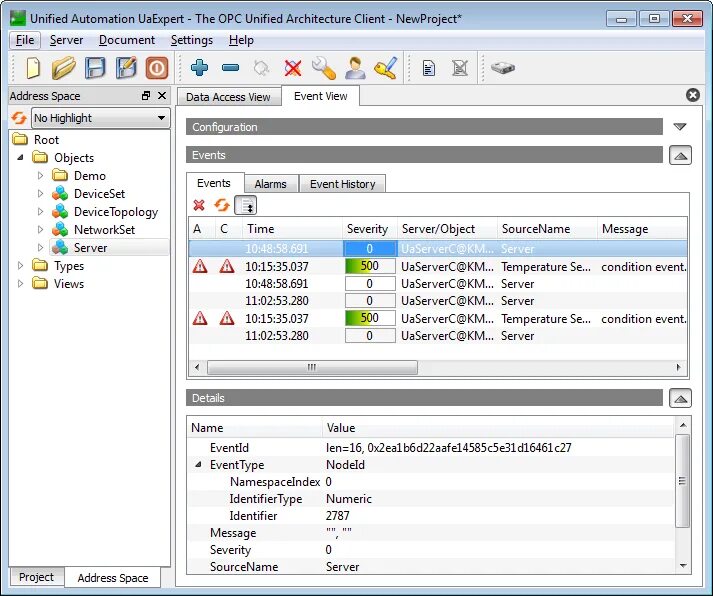Viewport: 713px width, 596px height.
Task: Click the blue plus Add Server icon
Action: [x=200, y=68]
